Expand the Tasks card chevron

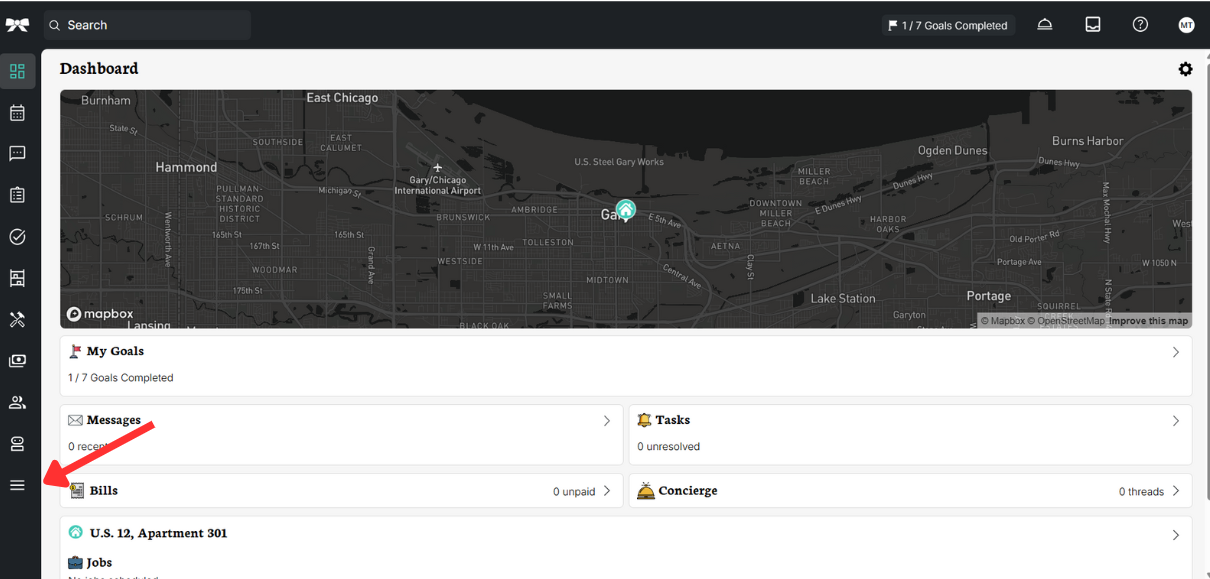pyautogui.click(x=1176, y=421)
